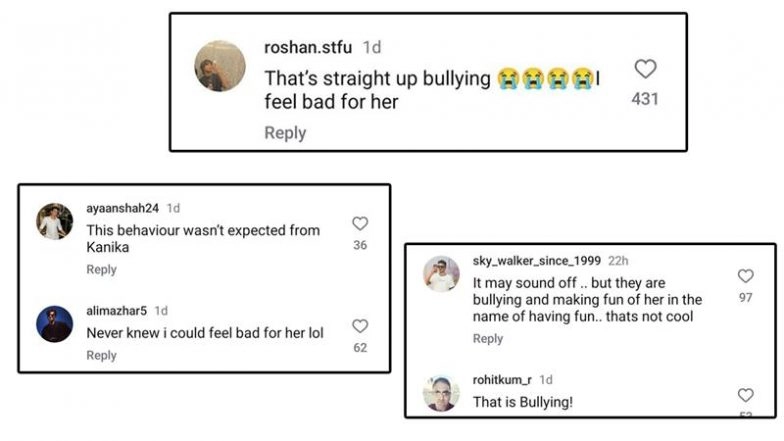Open roshan.stfu's profile picture
Viewport: 784px width, 441px height.
(x=220, y=67)
